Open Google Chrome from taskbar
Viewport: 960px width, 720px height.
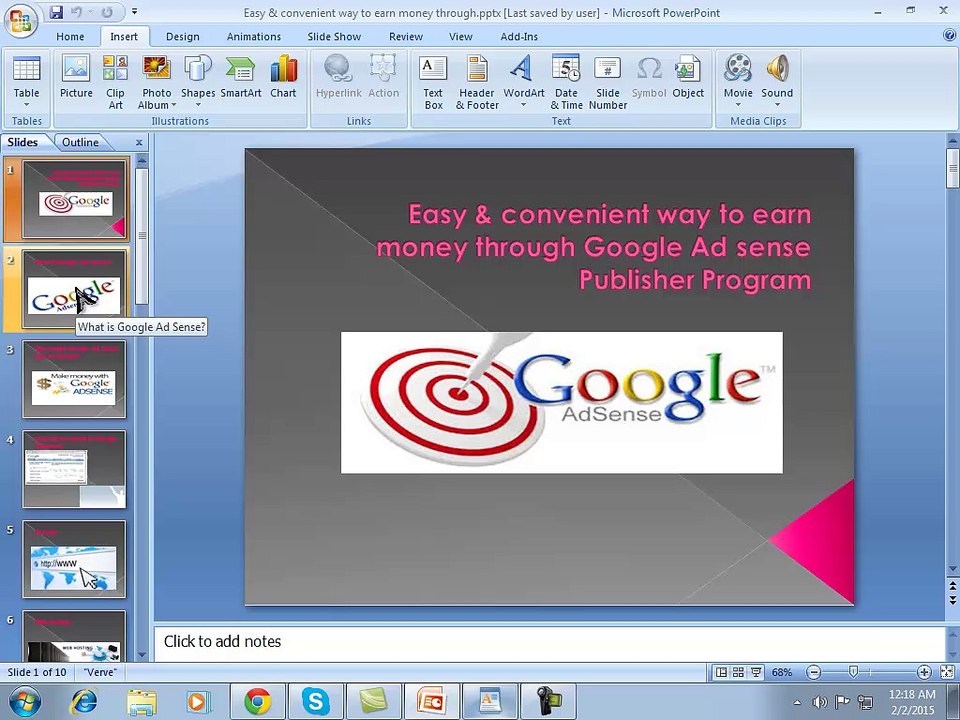point(258,701)
